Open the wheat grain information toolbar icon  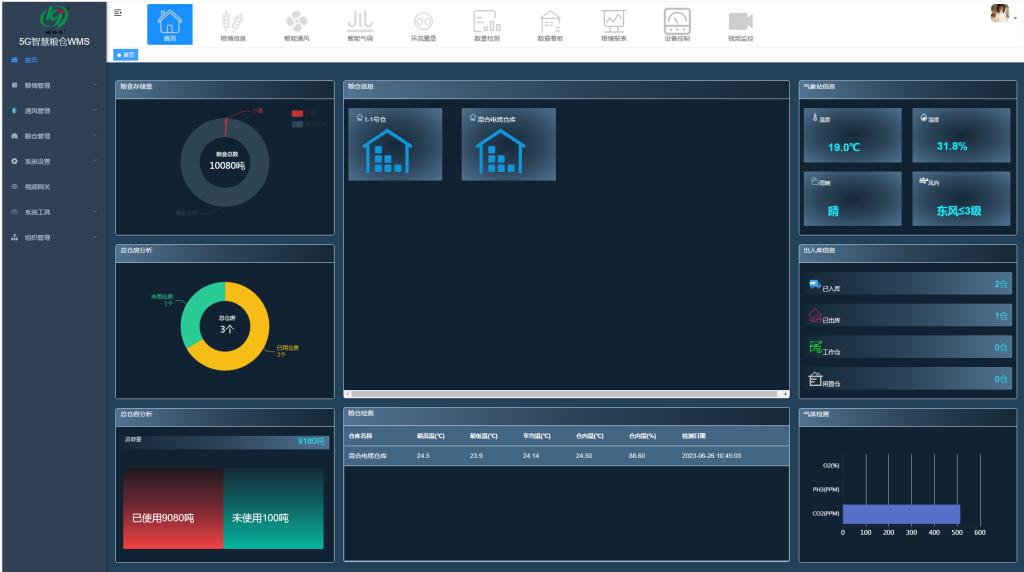tap(233, 24)
